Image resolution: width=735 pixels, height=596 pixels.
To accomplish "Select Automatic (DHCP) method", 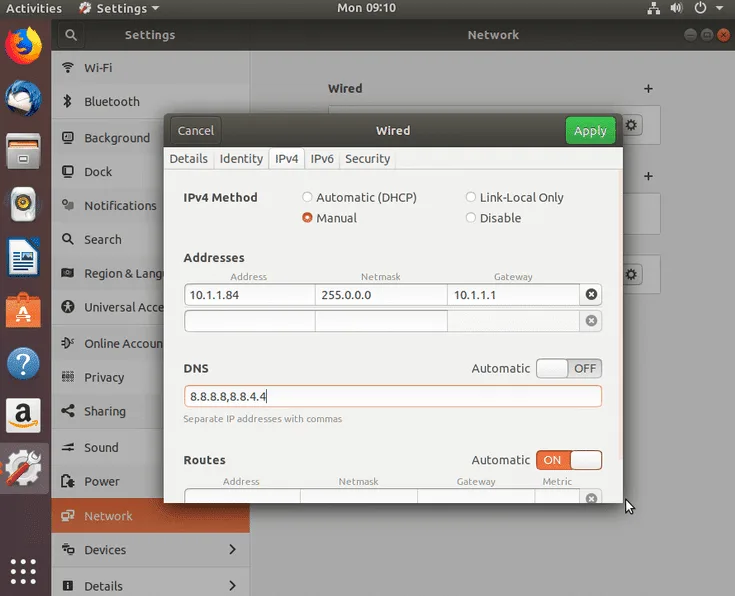I will point(360,197).
